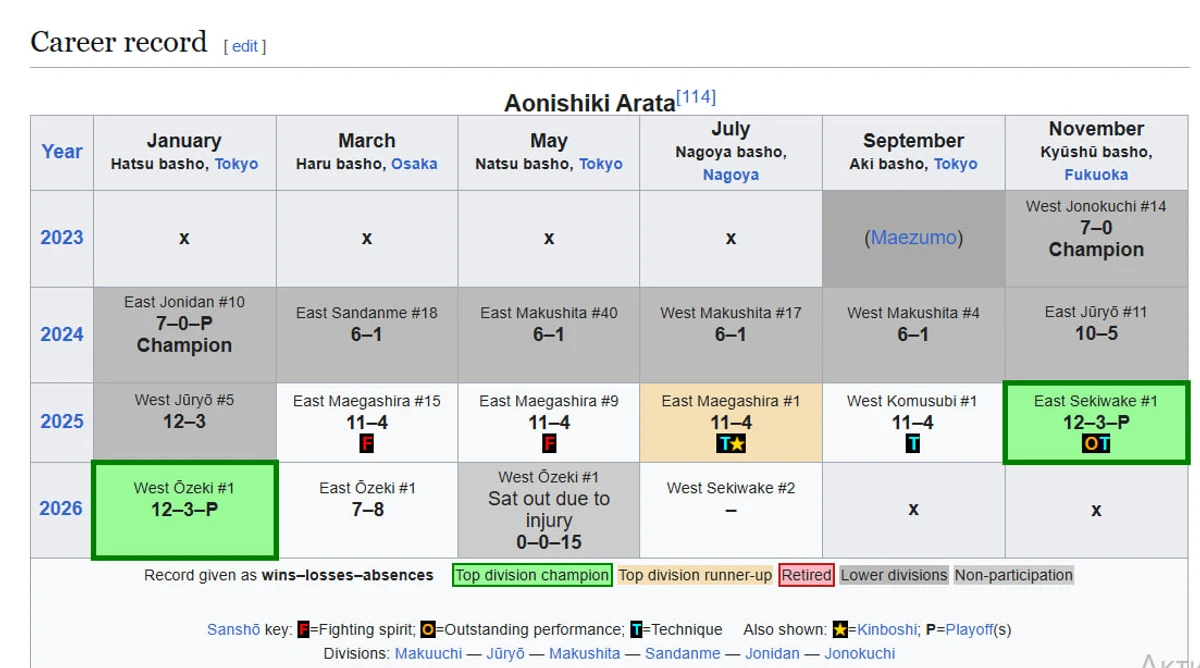Click the Fighting spirit icon under May 2025

(x=548, y=444)
